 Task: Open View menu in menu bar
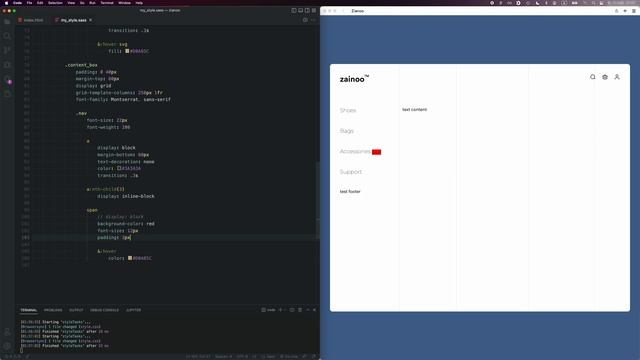[x=71, y=3]
